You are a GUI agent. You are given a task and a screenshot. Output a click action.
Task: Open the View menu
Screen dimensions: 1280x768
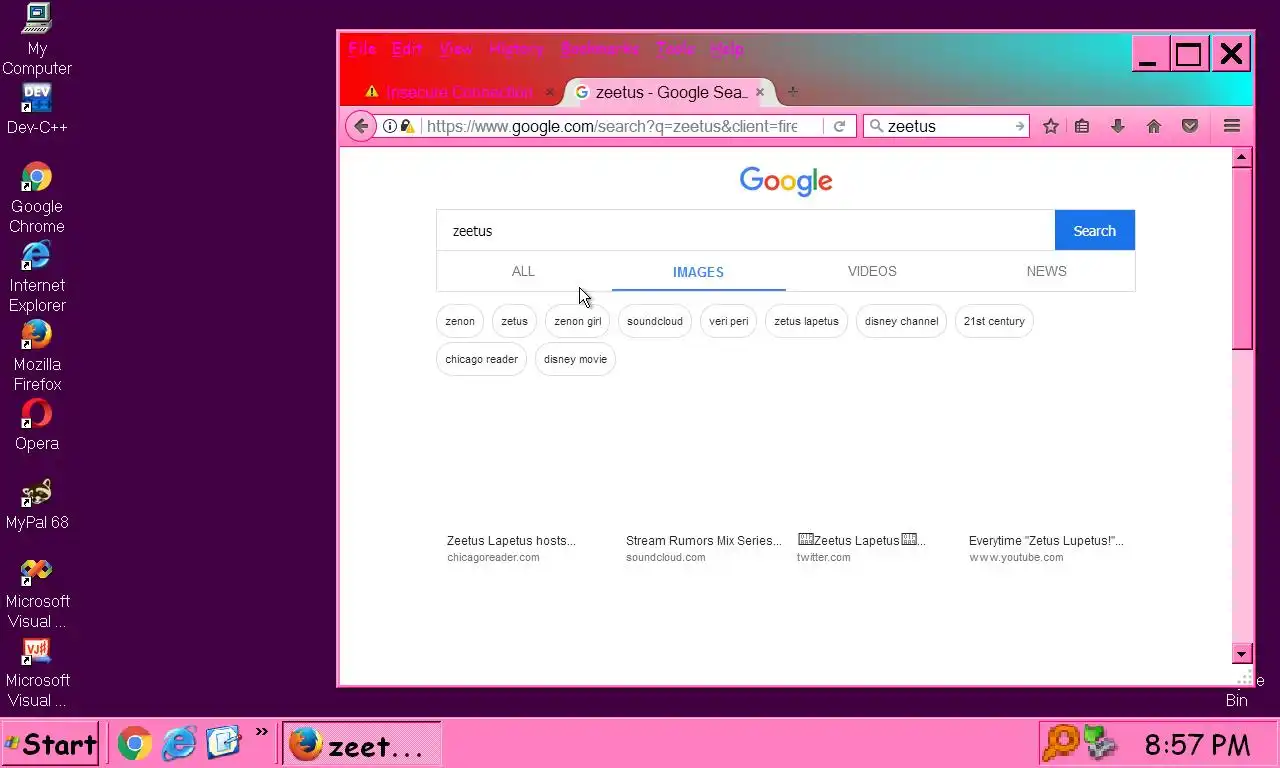click(x=456, y=49)
